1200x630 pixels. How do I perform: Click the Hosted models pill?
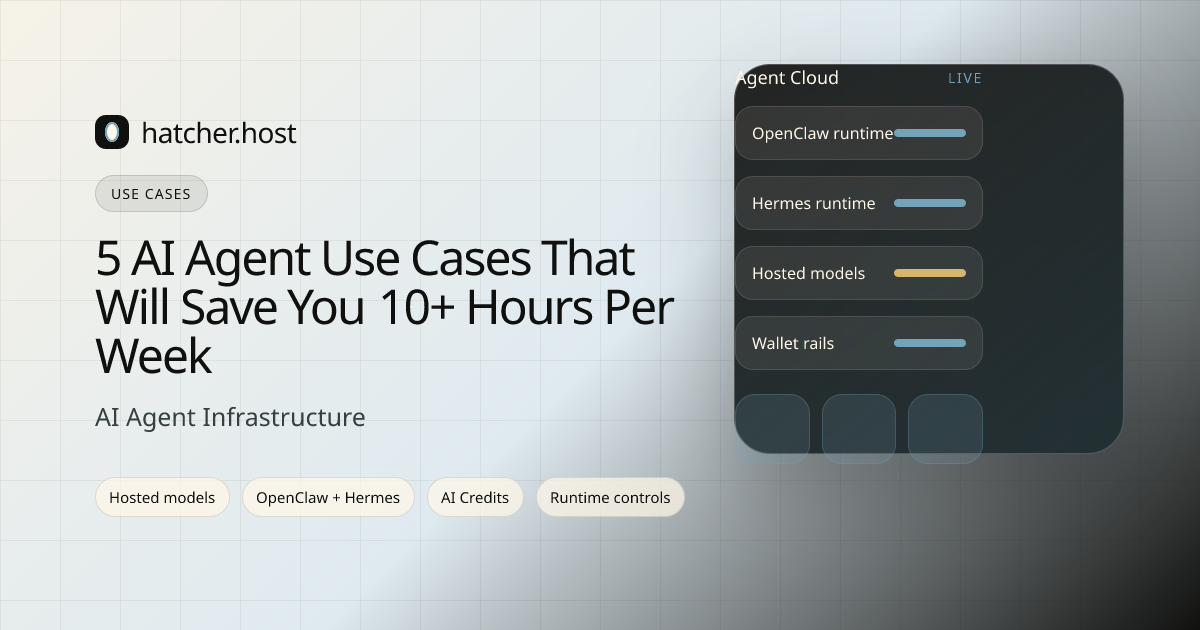point(162,497)
